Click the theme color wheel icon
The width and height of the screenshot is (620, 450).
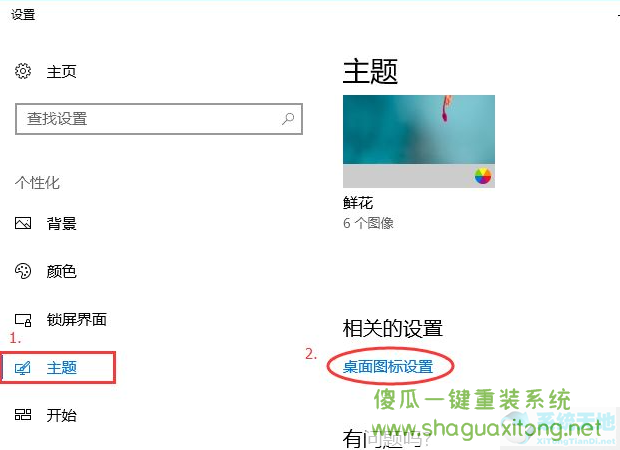[483, 176]
